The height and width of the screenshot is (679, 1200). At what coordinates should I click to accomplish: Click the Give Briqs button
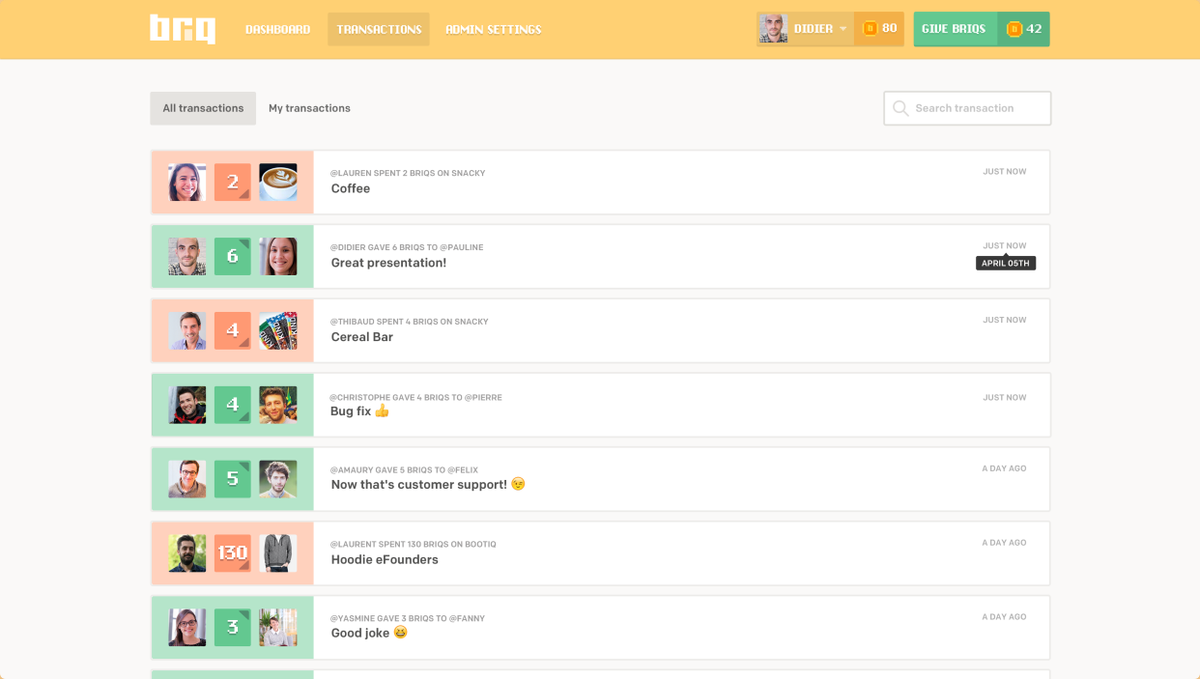point(955,29)
